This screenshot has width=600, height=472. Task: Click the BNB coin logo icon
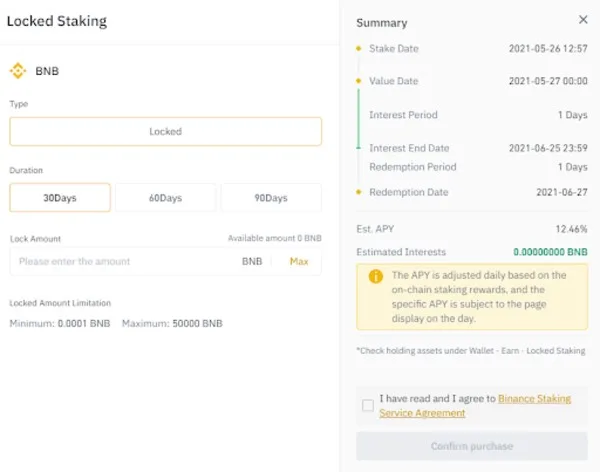coord(17,71)
